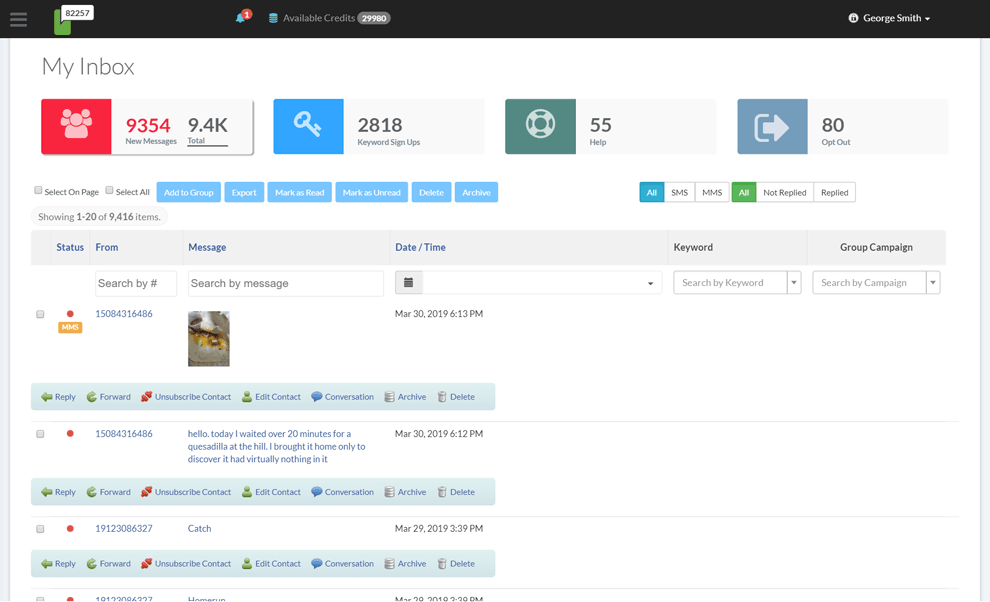
Task: Click the orange MMS status badge
Action: (x=70, y=327)
